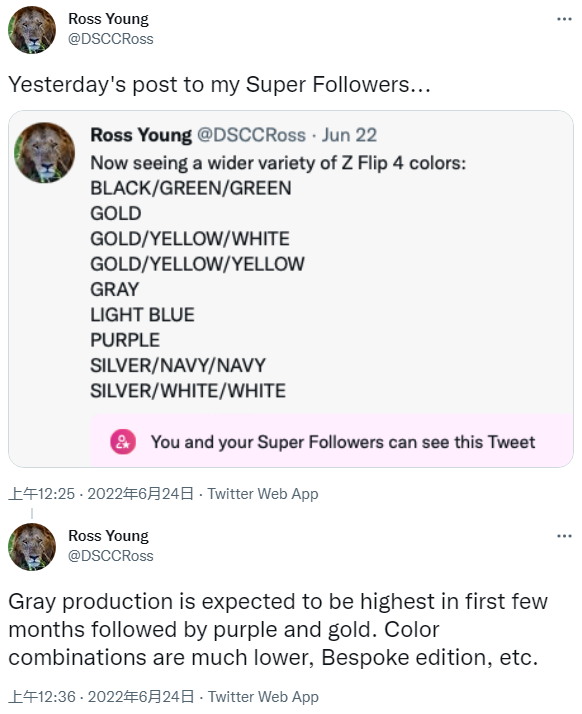Click the 'You and your Super Followers' banner

pyautogui.click(x=332, y=441)
